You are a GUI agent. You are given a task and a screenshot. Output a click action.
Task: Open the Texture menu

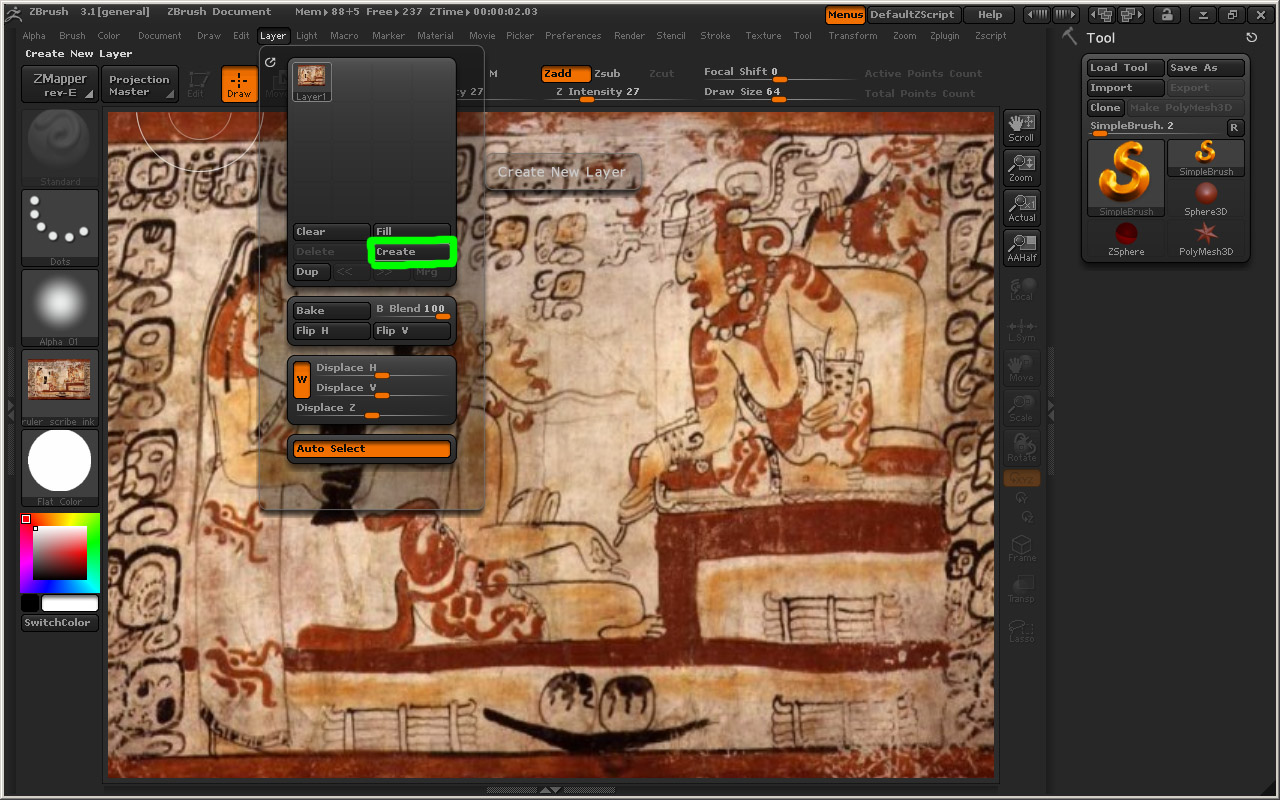coord(763,35)
